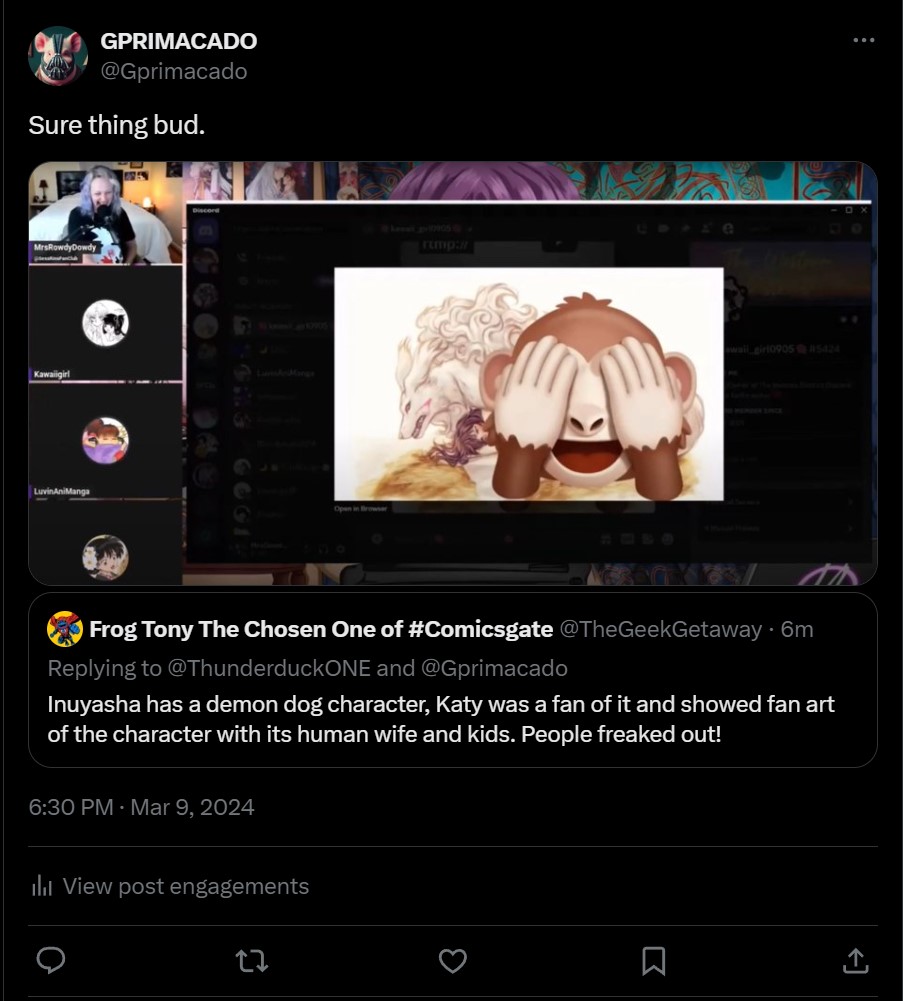Open the @TheGeekGetaway handle in quote
This screenshot has width=903, height=1001.
pyautogui.click(x=661, y=629)
